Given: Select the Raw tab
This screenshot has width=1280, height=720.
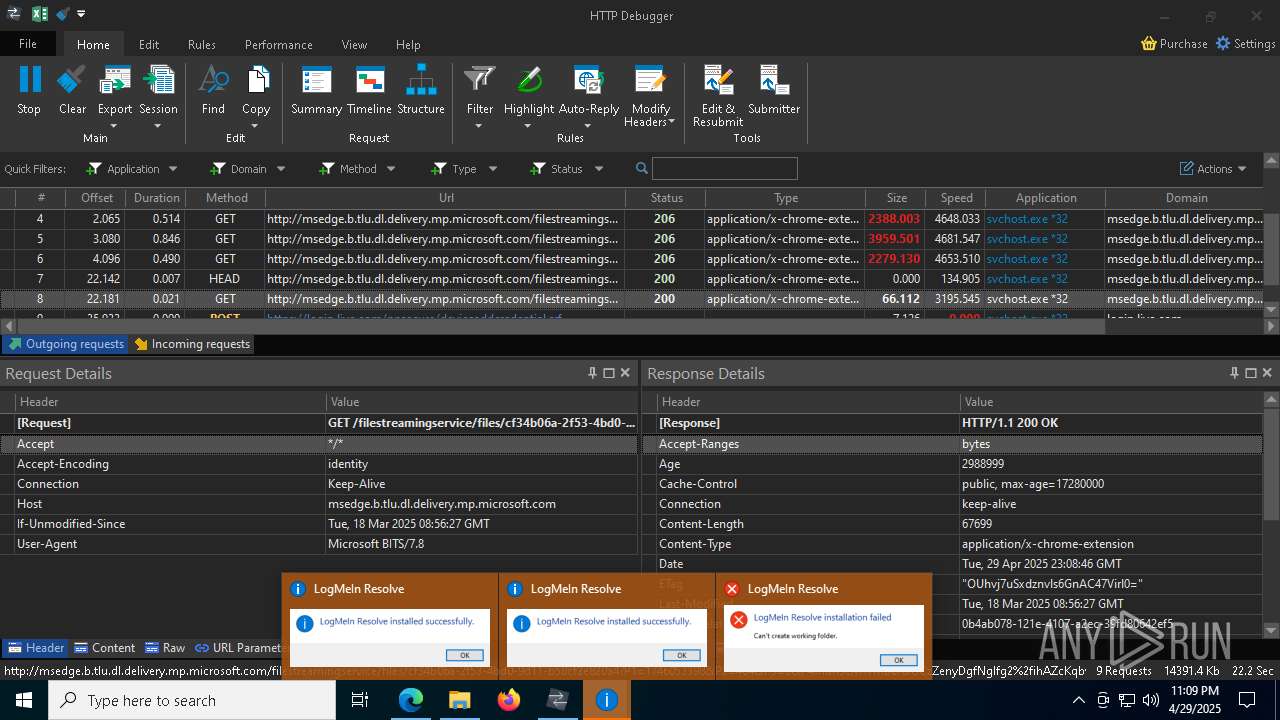Looking at the screenshot, I should point(165,647).
